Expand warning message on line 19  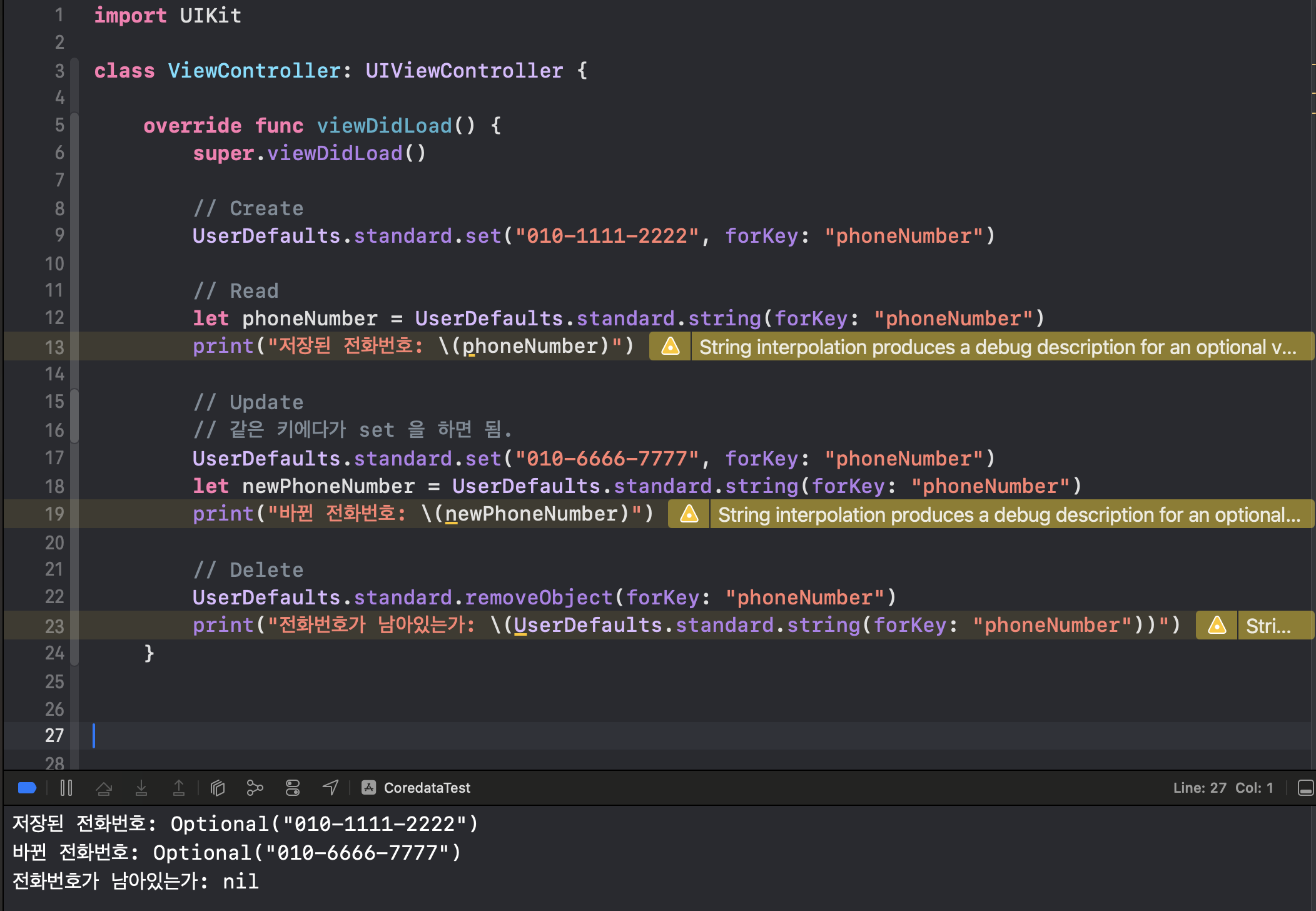tap(1008, 514)
